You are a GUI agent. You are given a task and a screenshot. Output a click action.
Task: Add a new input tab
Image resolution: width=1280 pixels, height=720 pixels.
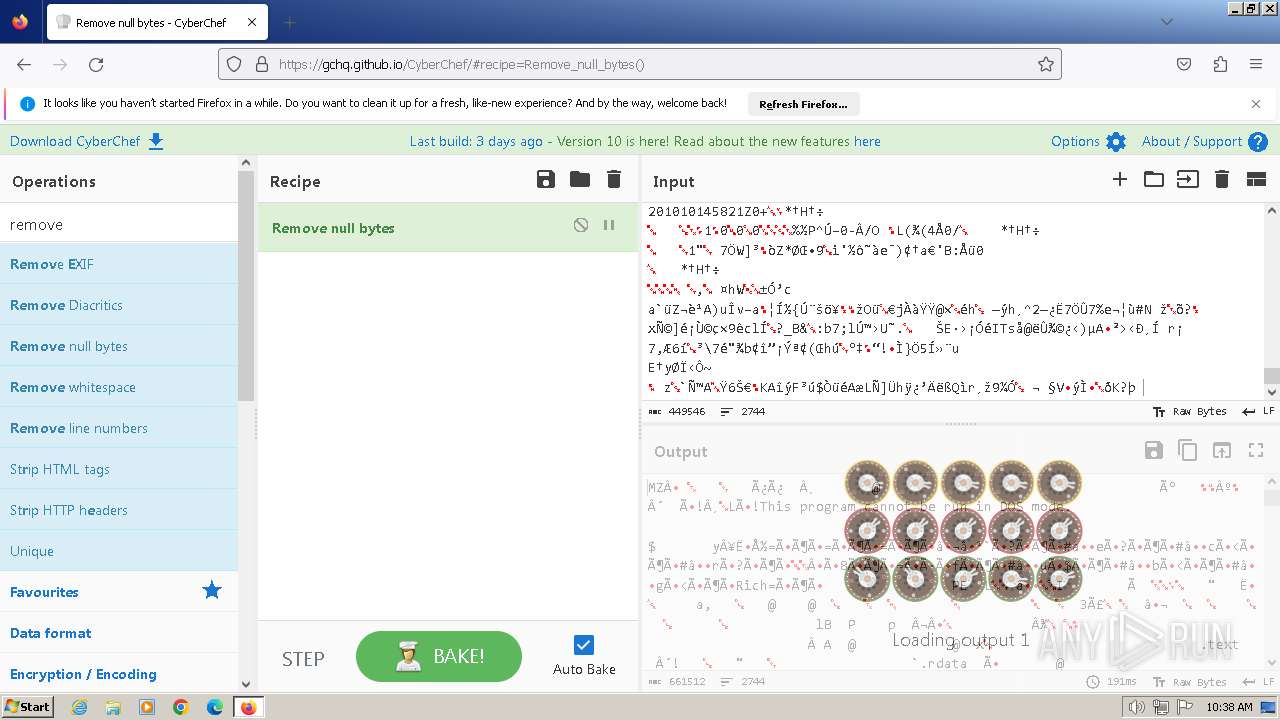[1120, 180]
